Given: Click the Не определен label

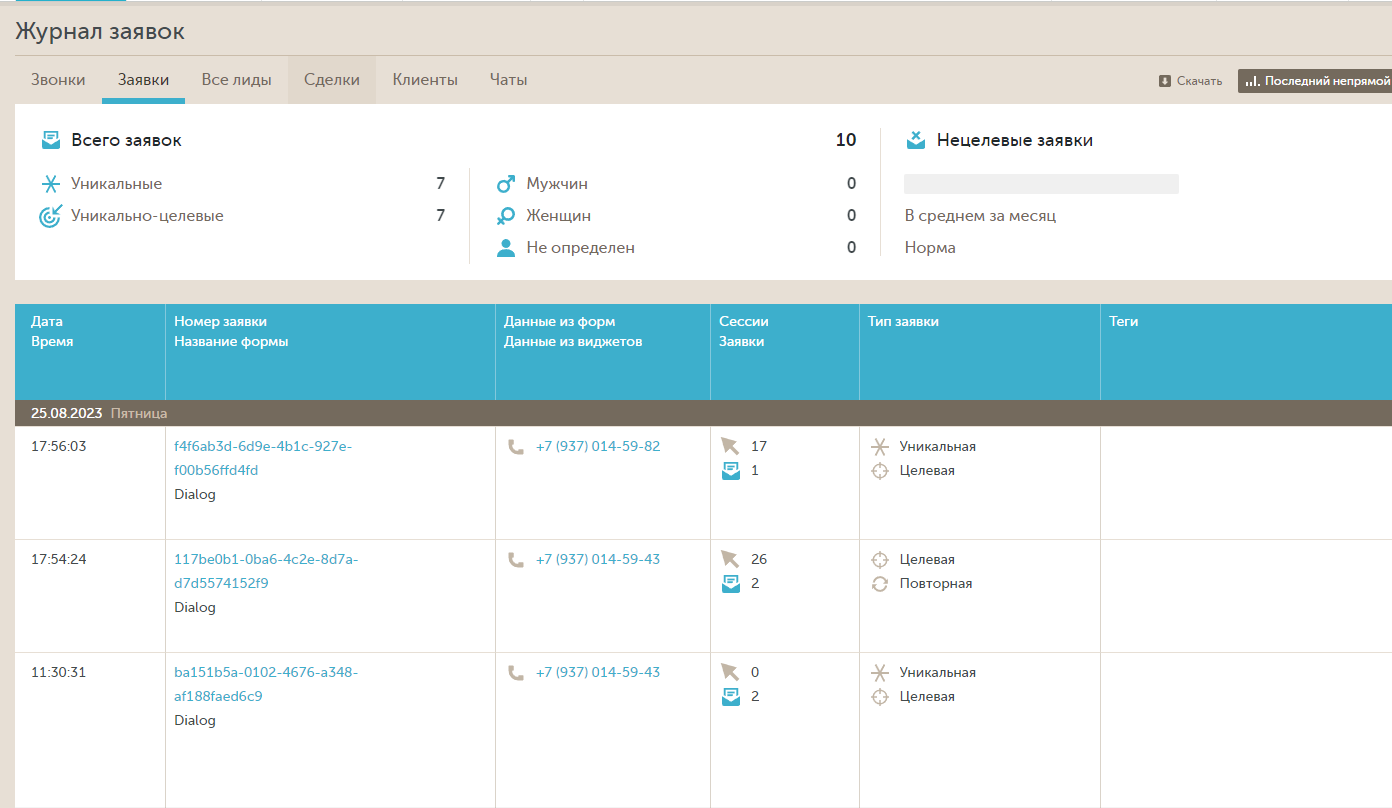Looking at the screenshot, I should 581,248.
